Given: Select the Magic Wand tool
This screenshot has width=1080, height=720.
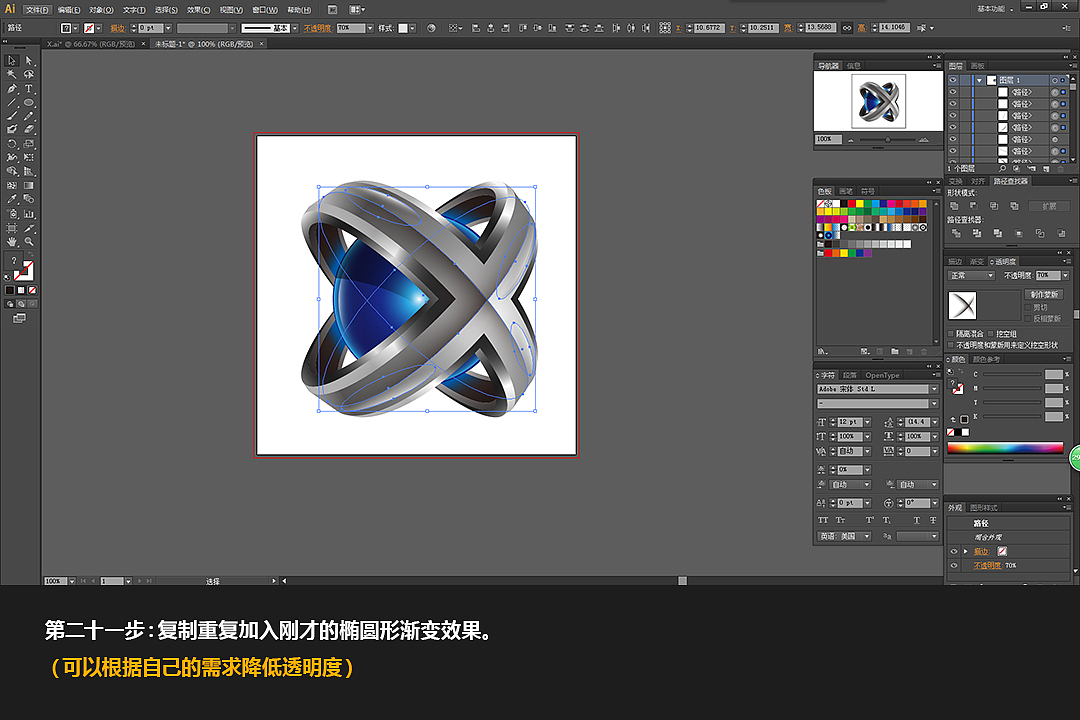Looking at the screenshot, I should pyautogui.click(x=12, y=74).
